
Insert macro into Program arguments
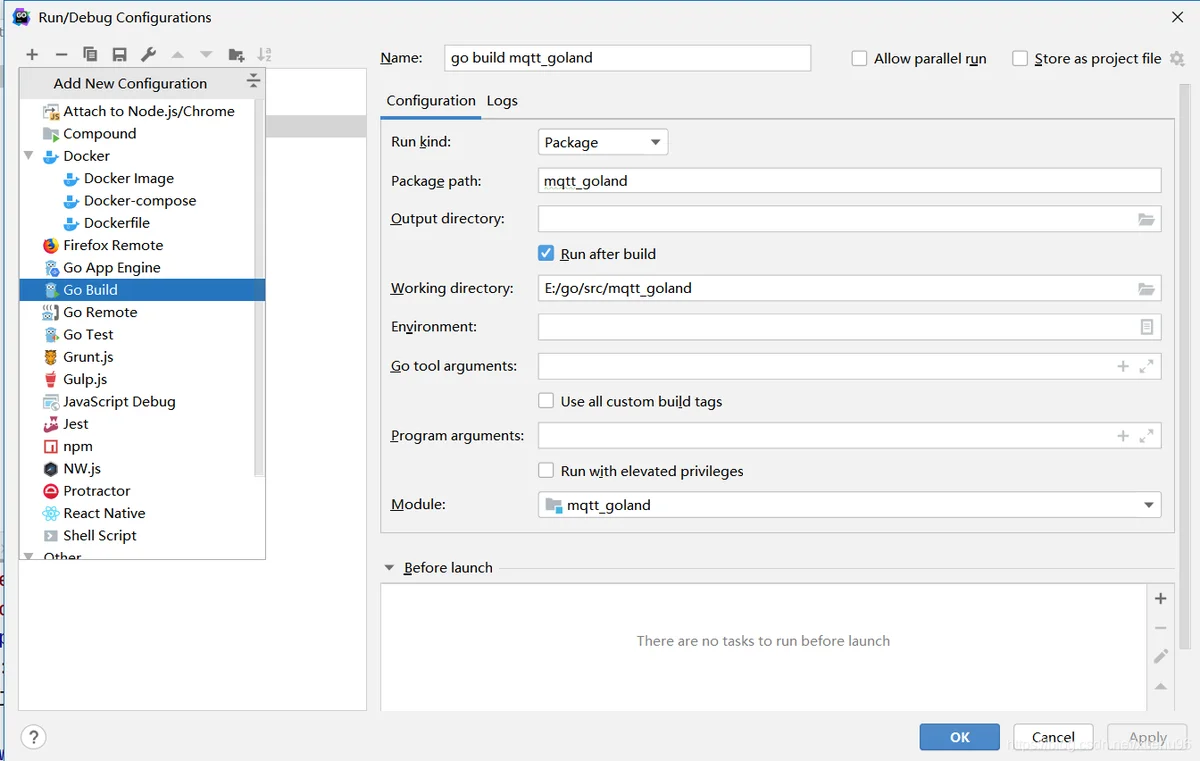point(1123,436)
